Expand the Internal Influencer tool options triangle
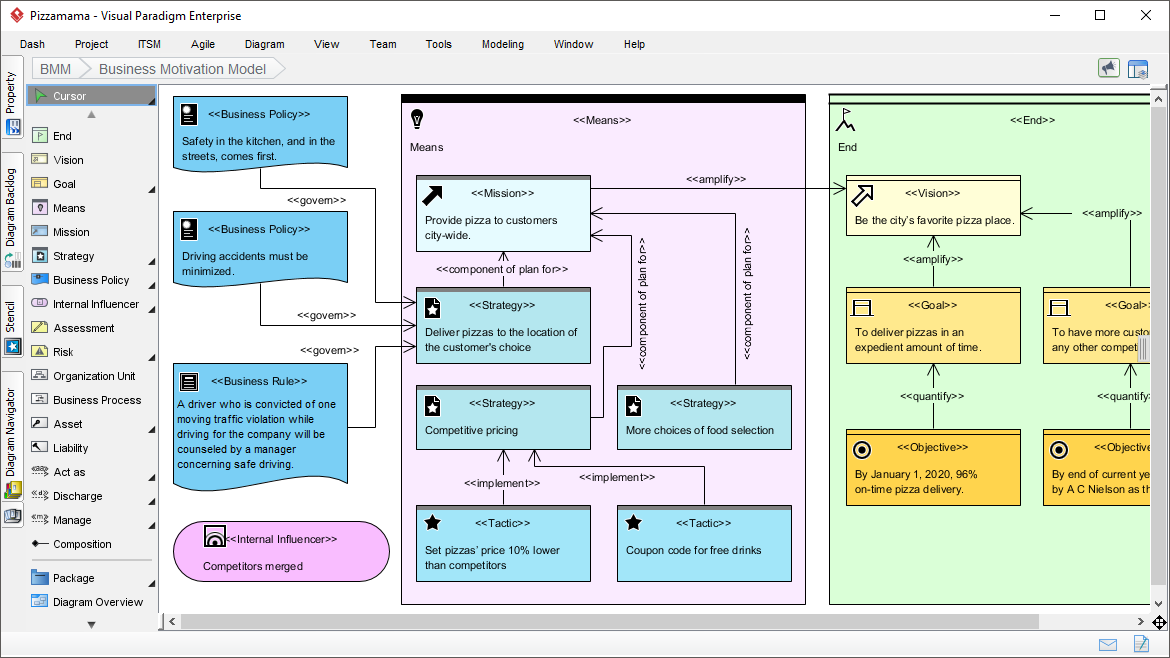Image resolution: width=1170 pixels, height=658 pixels. tap(151, 310)
